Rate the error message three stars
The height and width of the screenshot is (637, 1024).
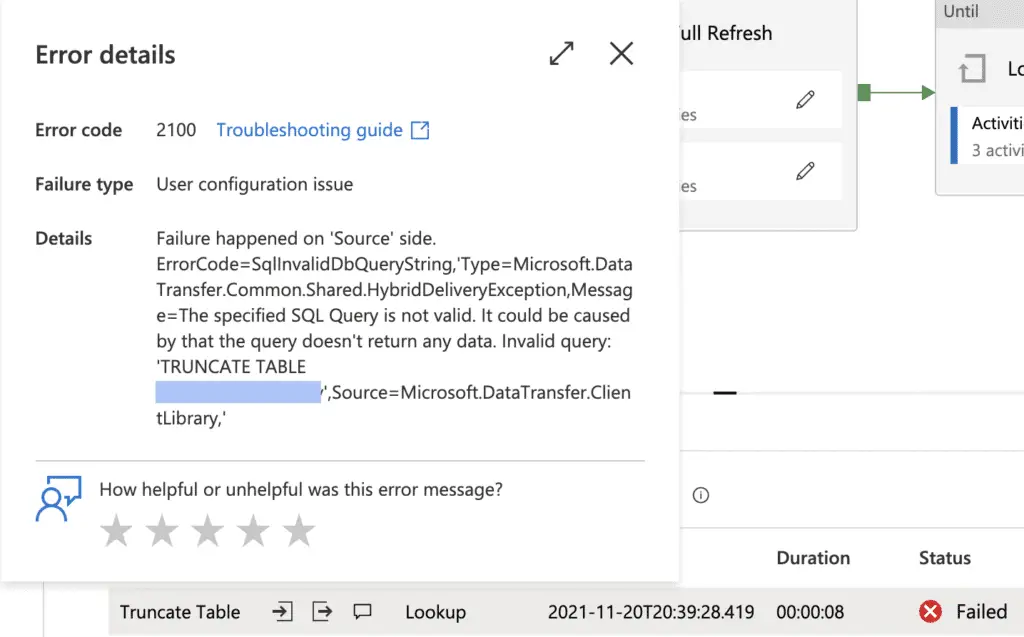tap(208, 530)
